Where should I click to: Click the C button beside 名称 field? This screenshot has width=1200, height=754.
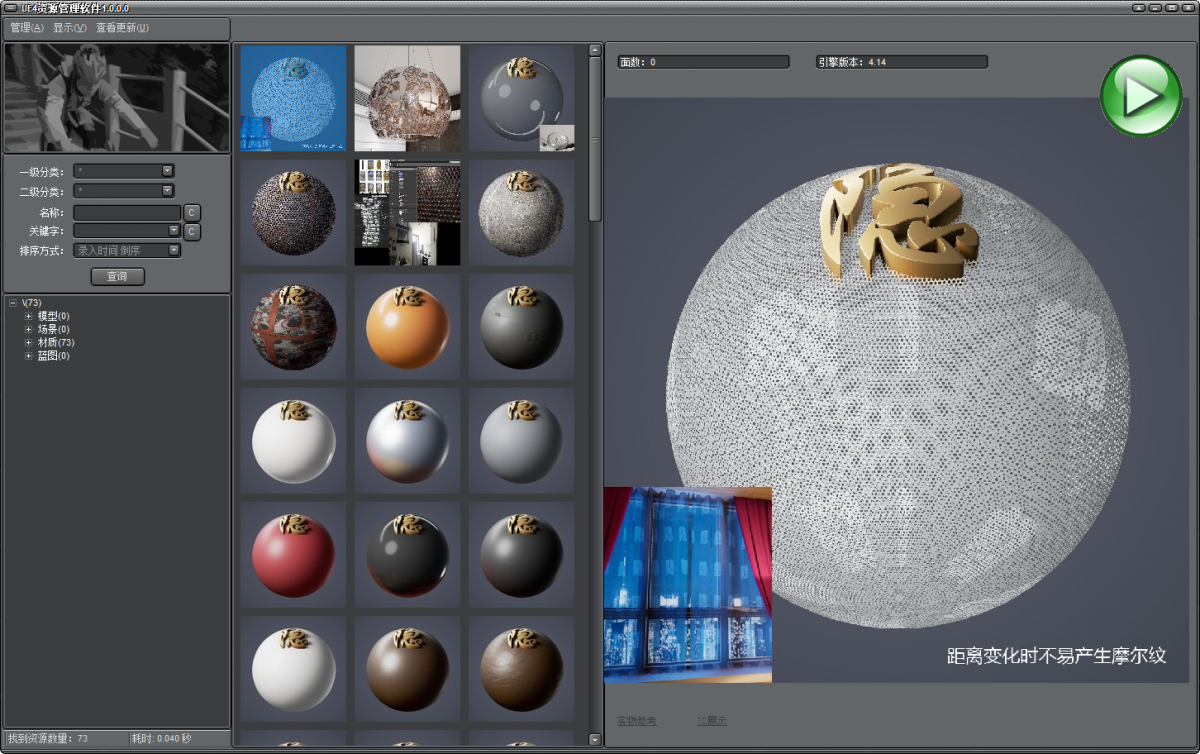tap(192, 213)
